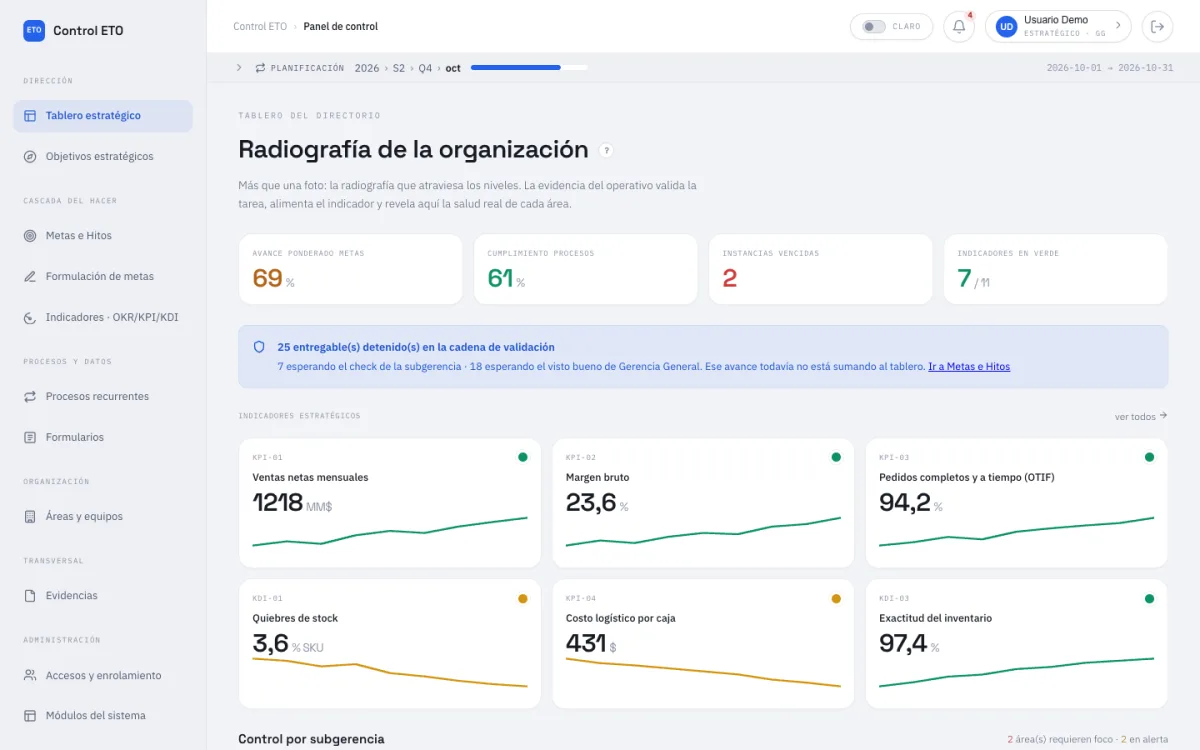
Task: Click the logout icon button
Action: pos(1157,27)
